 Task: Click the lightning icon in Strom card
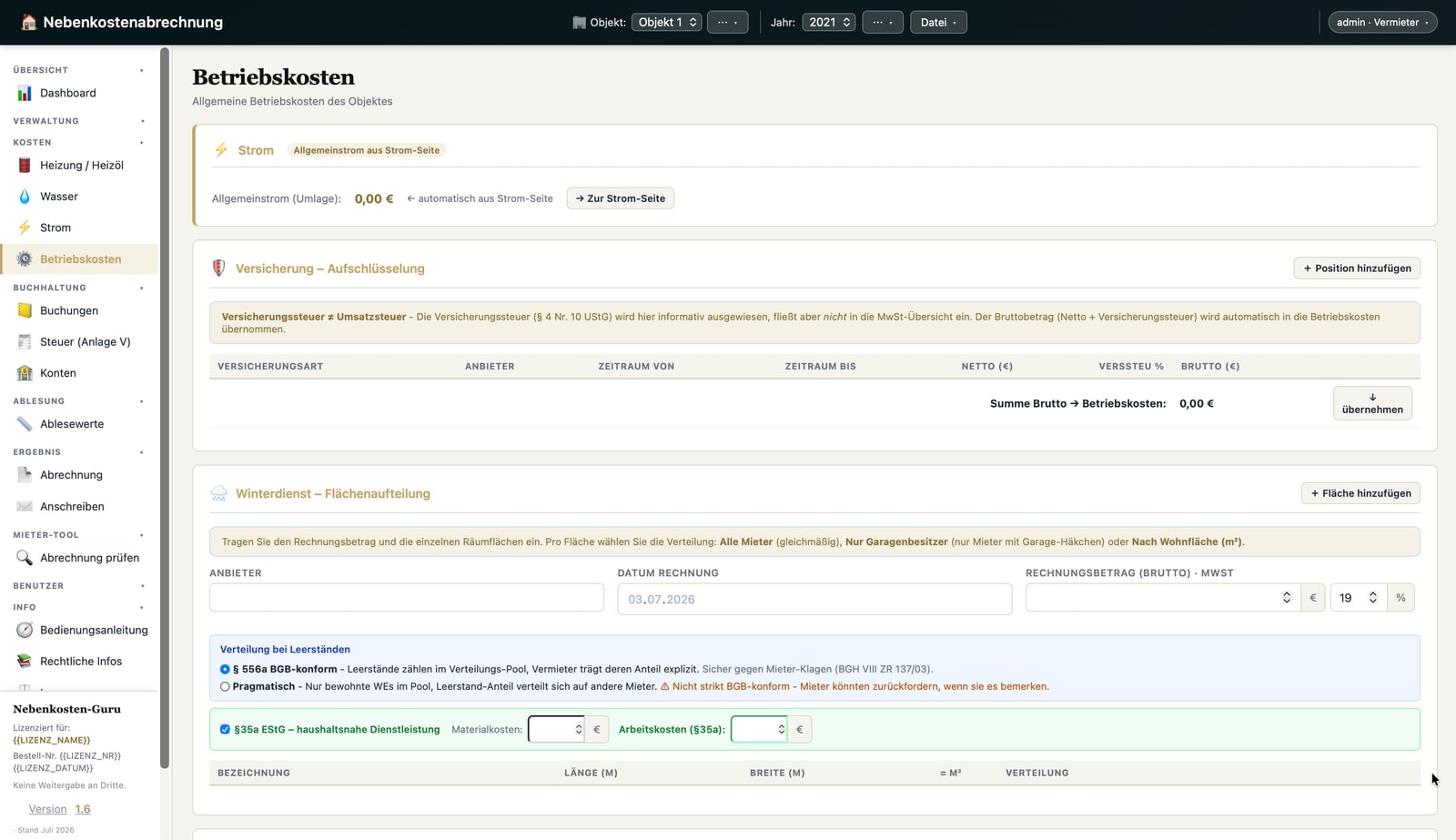(221, 150)
